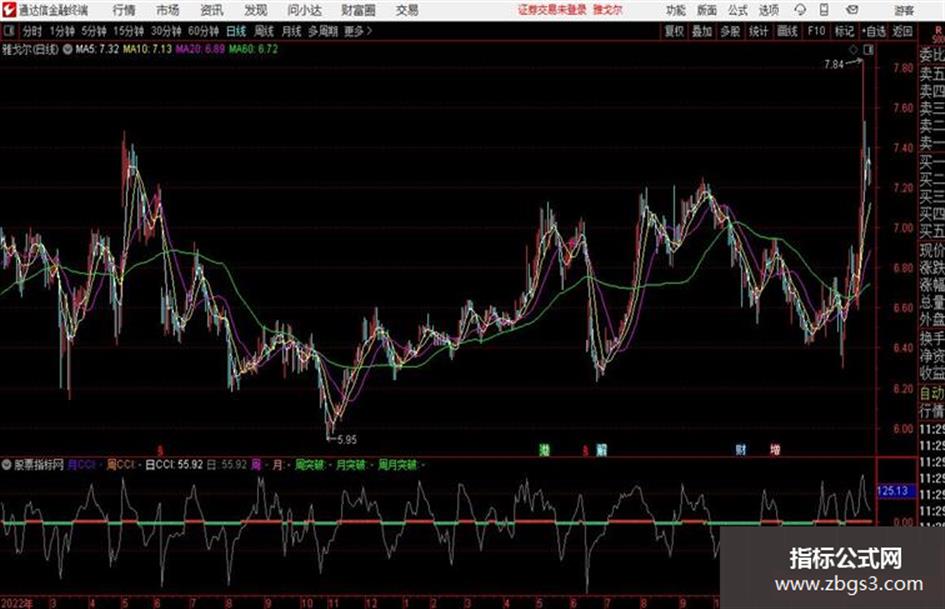Click the 画线 draw line button

787,31
